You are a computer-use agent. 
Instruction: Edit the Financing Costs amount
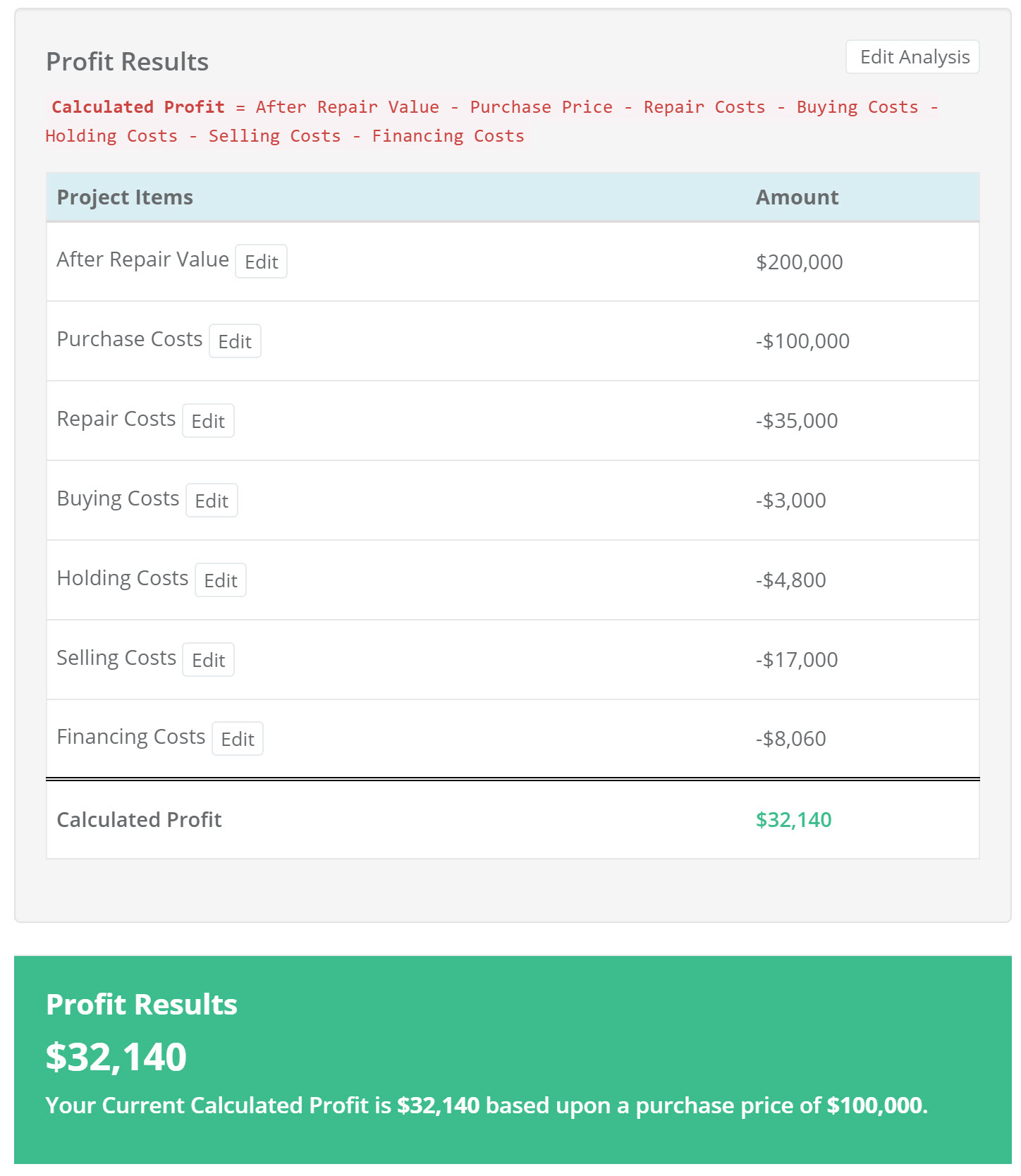click(x=238, y=739)
